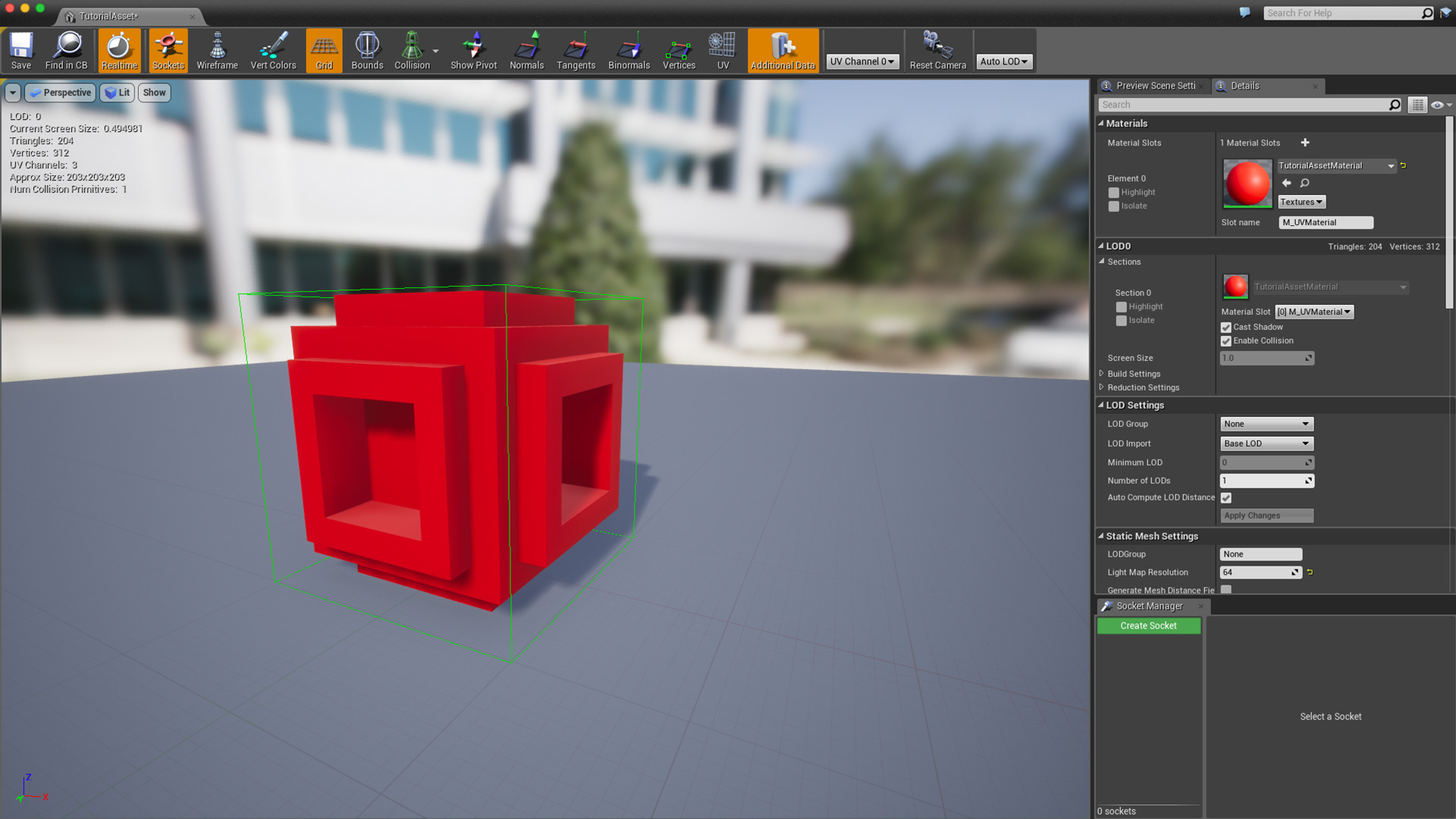The width and height of the screenshot is (1456, 819).
Task: Open the Show menu in the viewport
Action: pos(154,93)
